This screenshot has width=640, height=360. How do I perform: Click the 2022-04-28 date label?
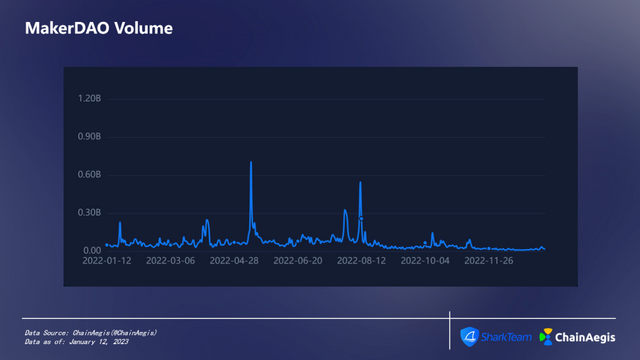coord(234,261)
